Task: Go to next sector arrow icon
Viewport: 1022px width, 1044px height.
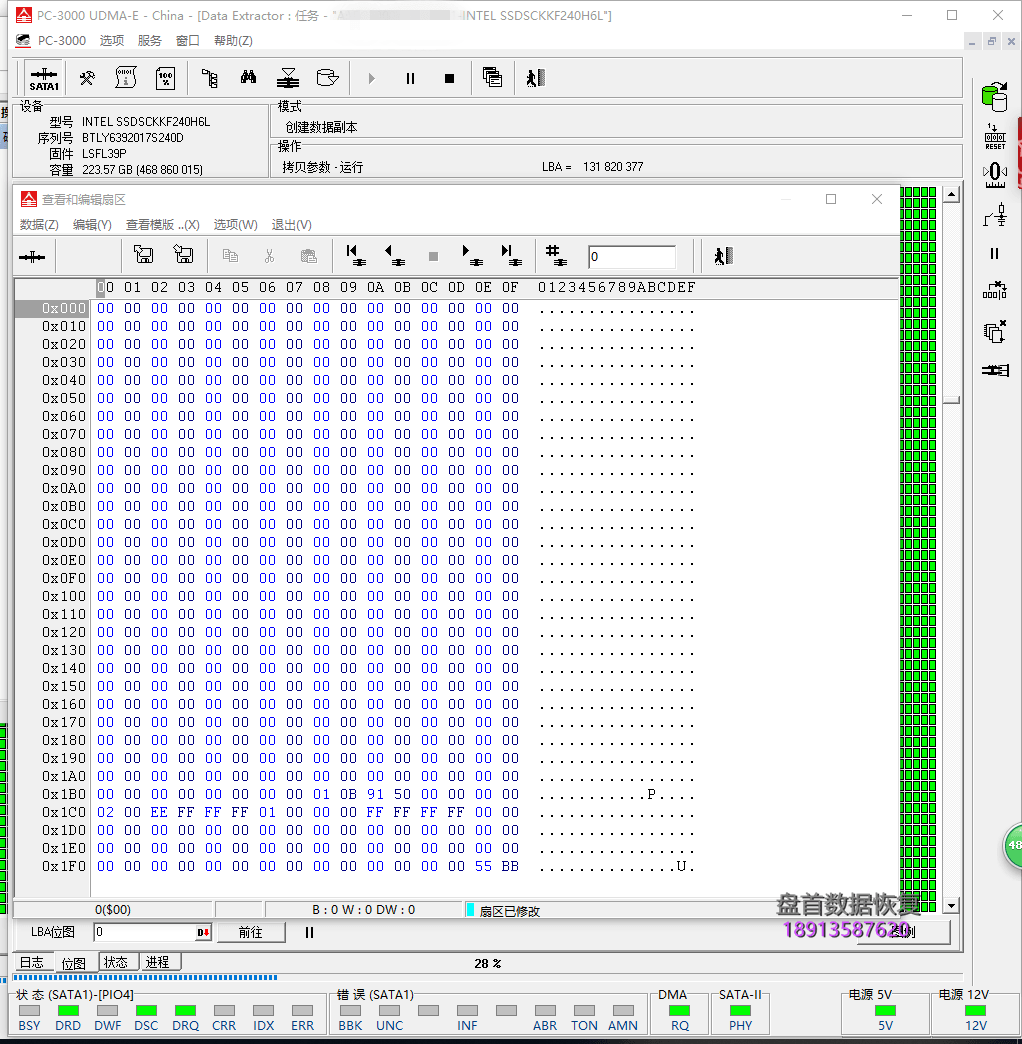Action: click(x=472, y=256)
